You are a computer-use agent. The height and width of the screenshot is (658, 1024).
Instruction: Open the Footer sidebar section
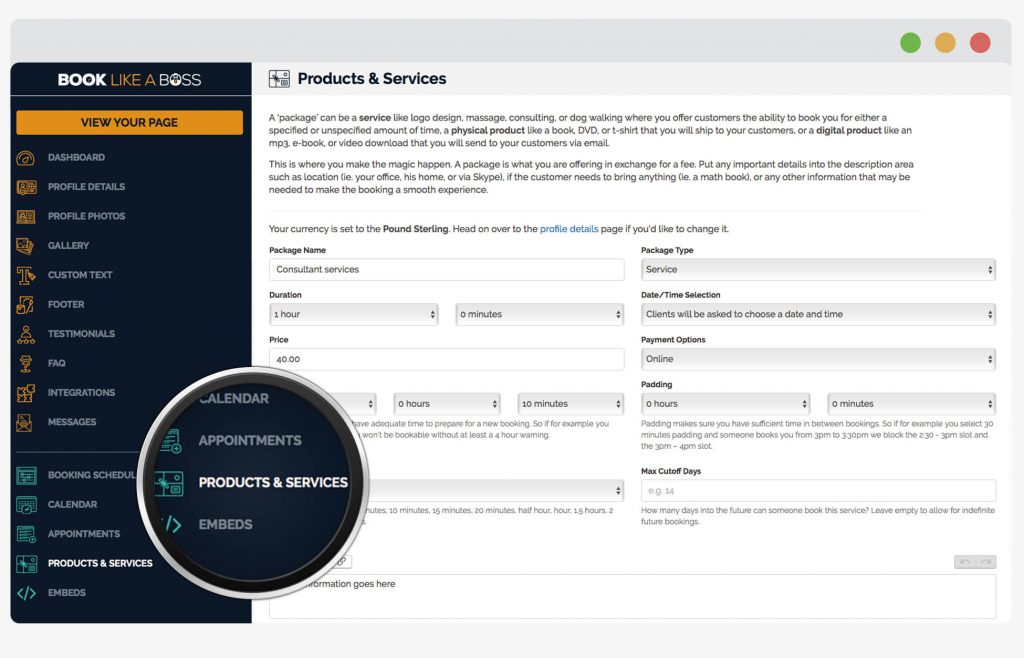click(66, 304)
